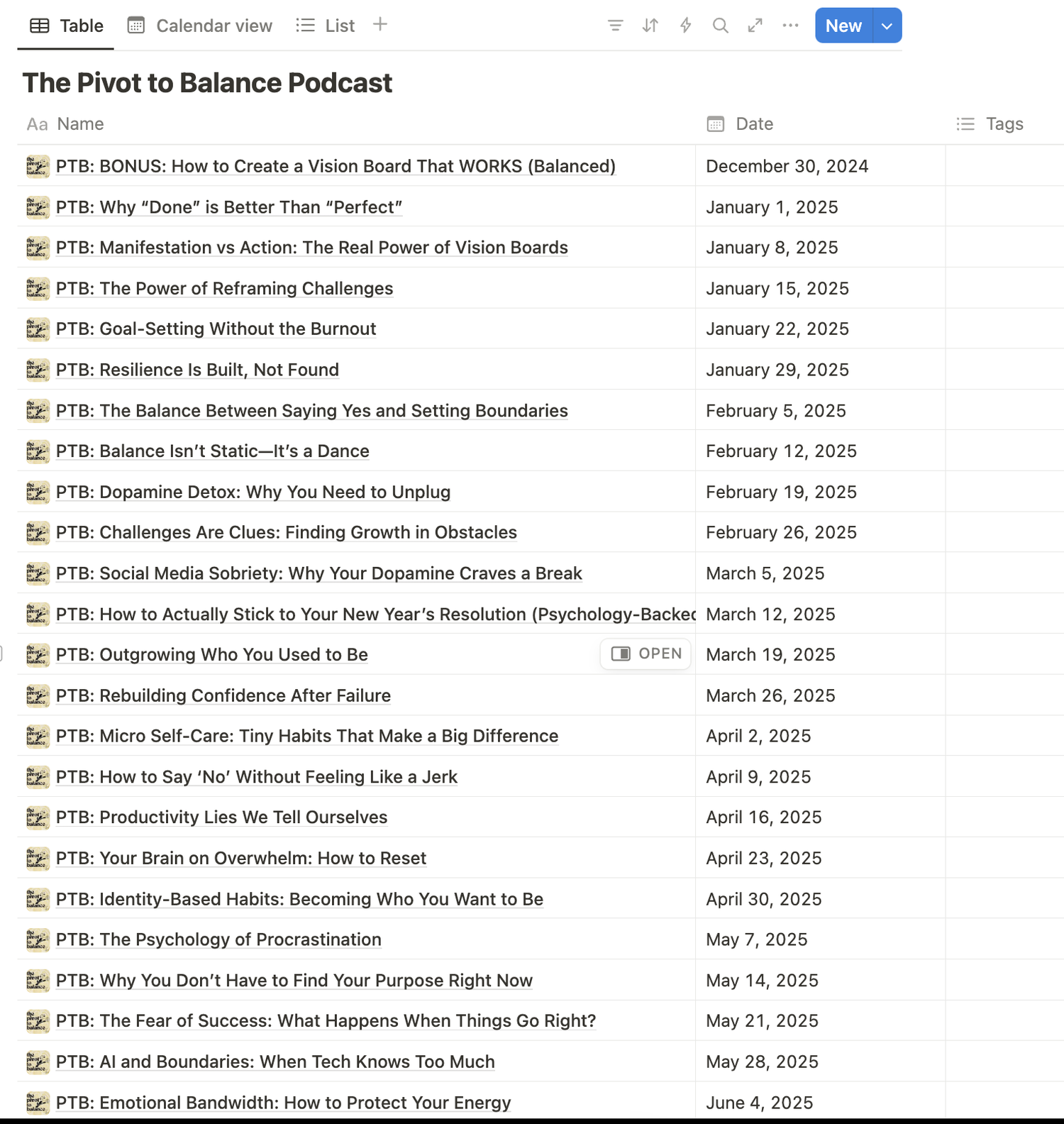Add a new view with plus icon
The height and width of the screenshot is (1124, 1064).
tap(380, 25)
